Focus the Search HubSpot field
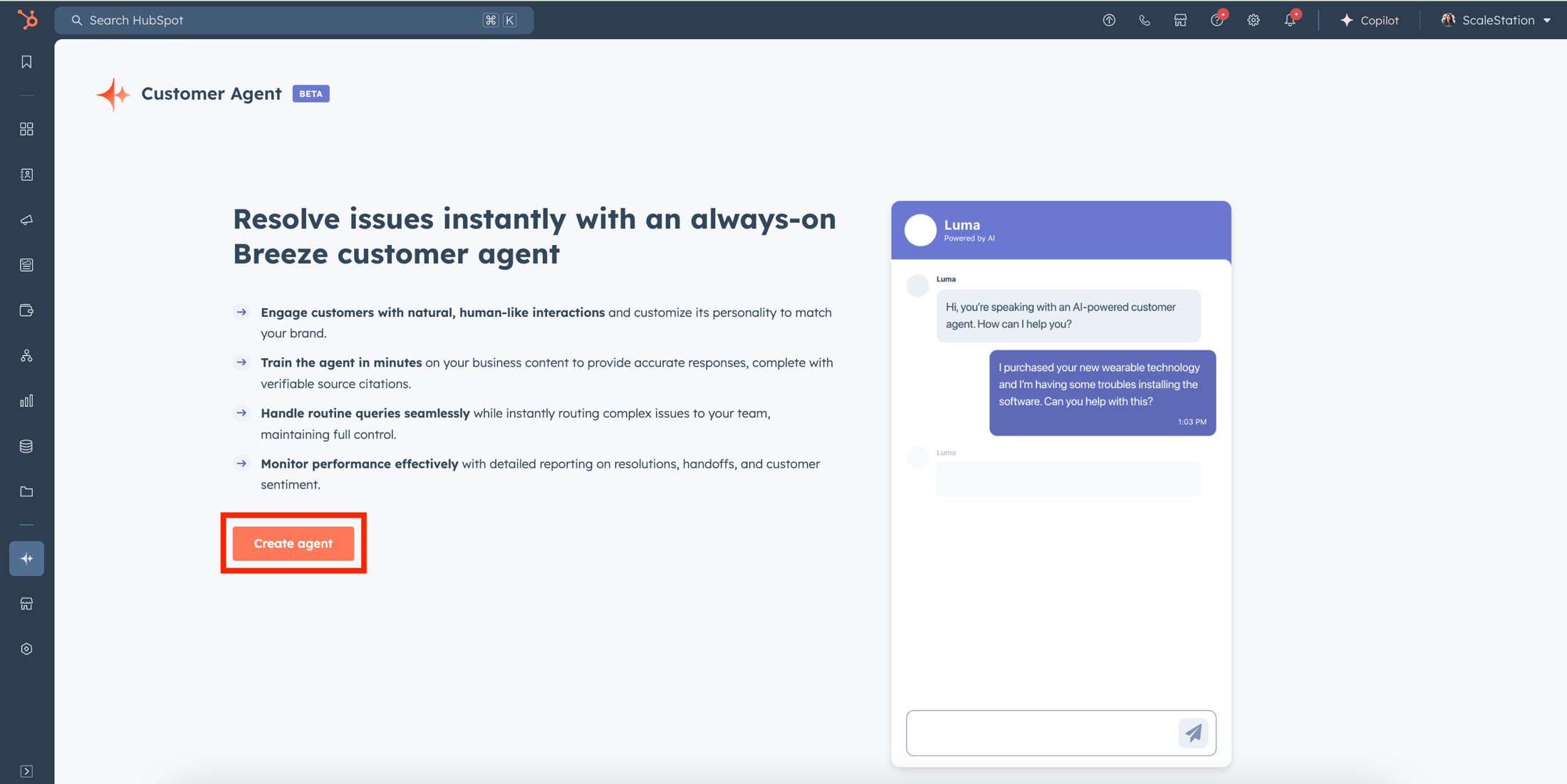1567x784 pixels. pos(294,20)
